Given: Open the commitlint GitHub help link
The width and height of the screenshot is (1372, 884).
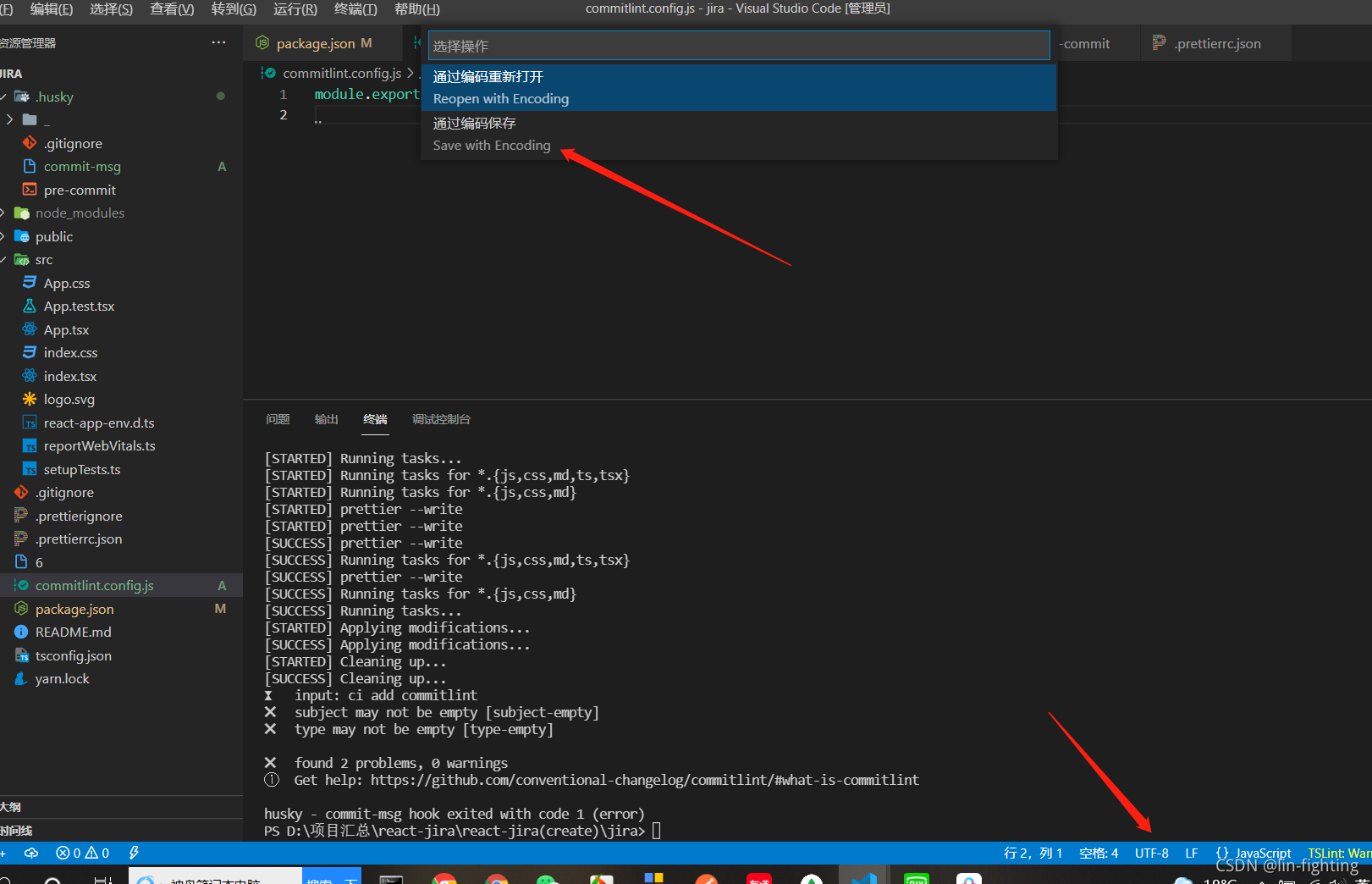Looking at the screenshot, I should (x=644, y=780).
